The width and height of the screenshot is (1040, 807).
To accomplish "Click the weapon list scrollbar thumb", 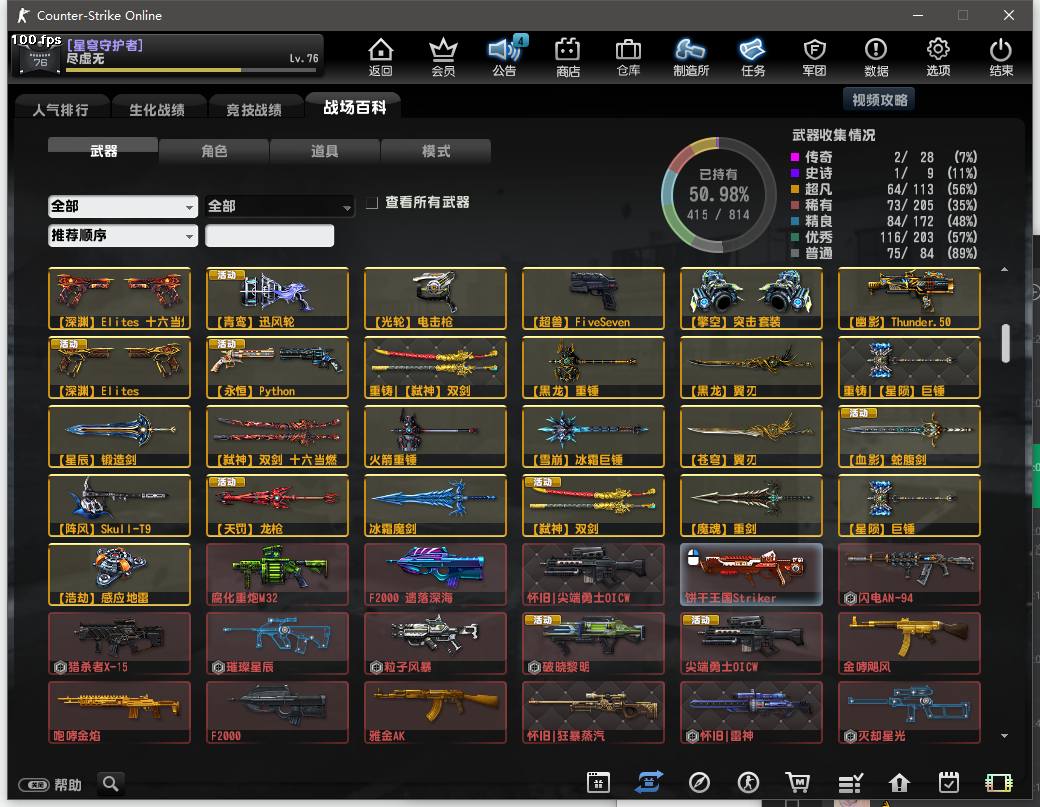I will click(x=1006, y=343).
